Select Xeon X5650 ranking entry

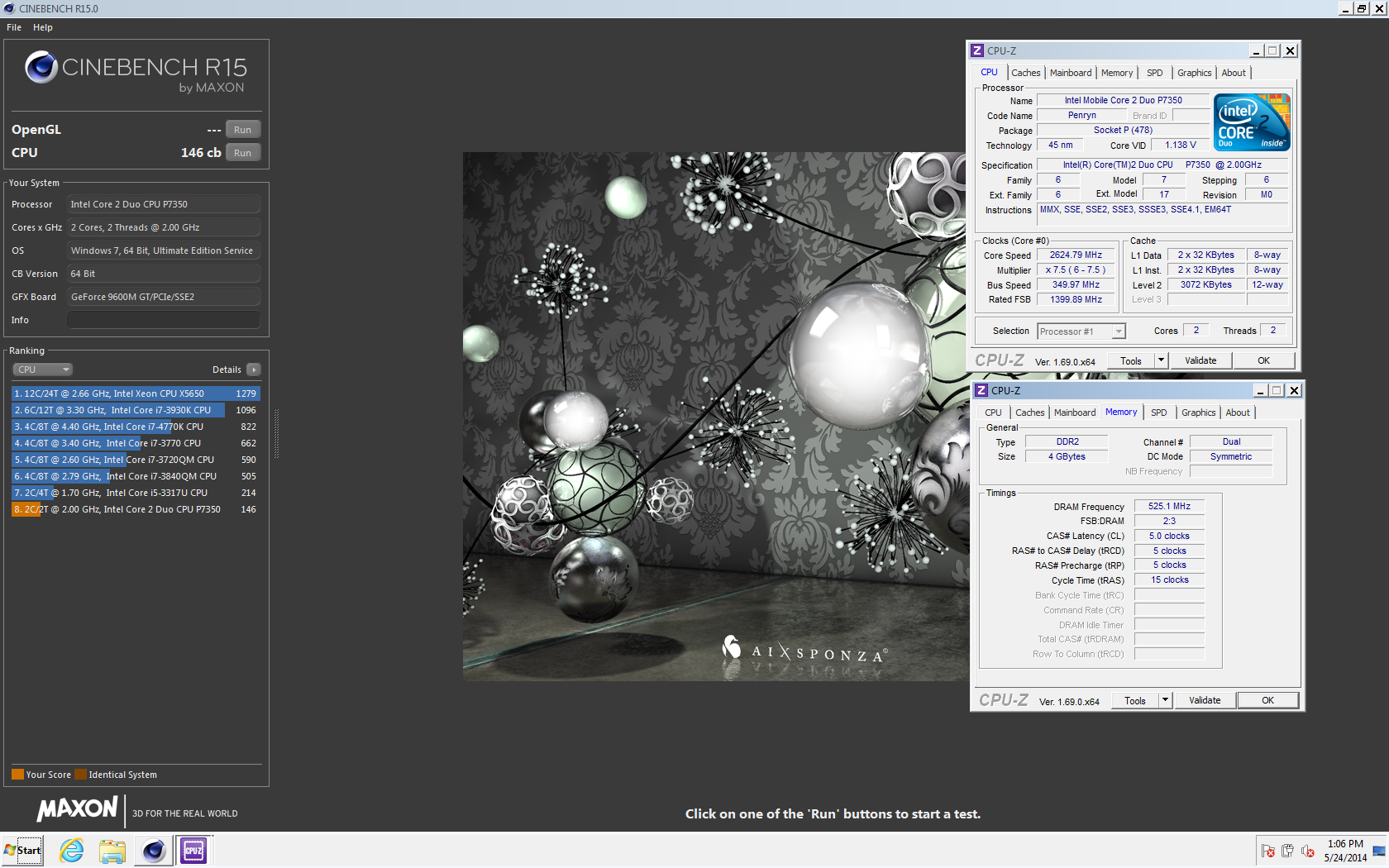(136, 393)
